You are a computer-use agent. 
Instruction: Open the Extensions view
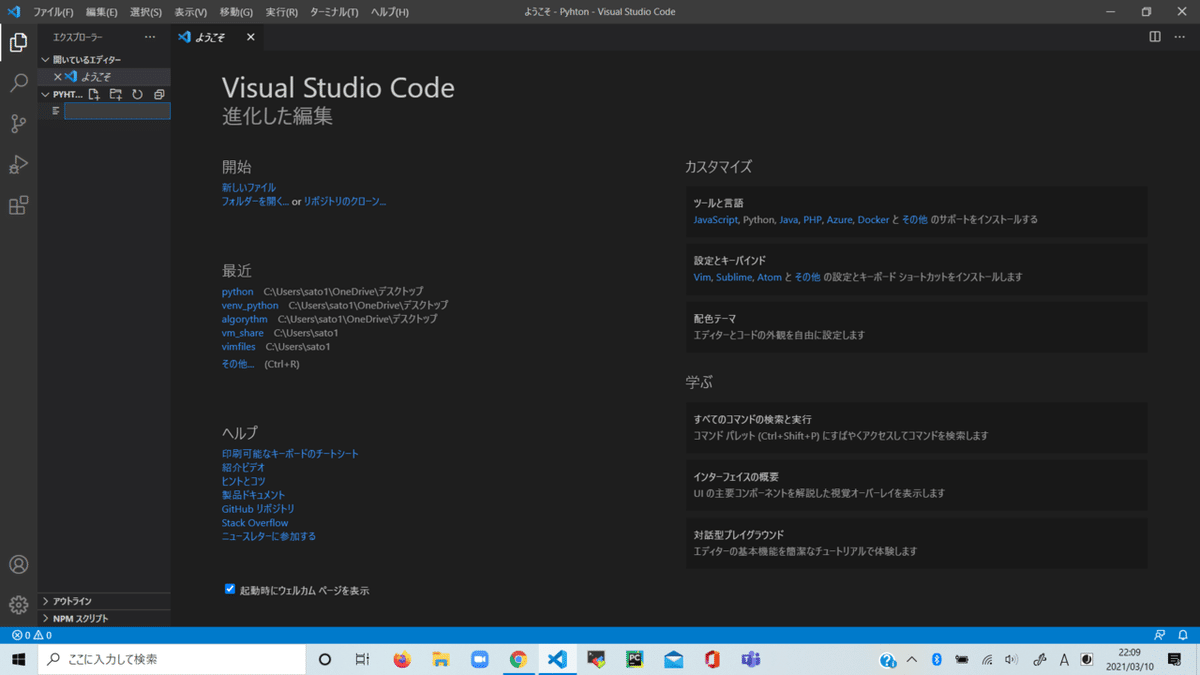[18, 206]
